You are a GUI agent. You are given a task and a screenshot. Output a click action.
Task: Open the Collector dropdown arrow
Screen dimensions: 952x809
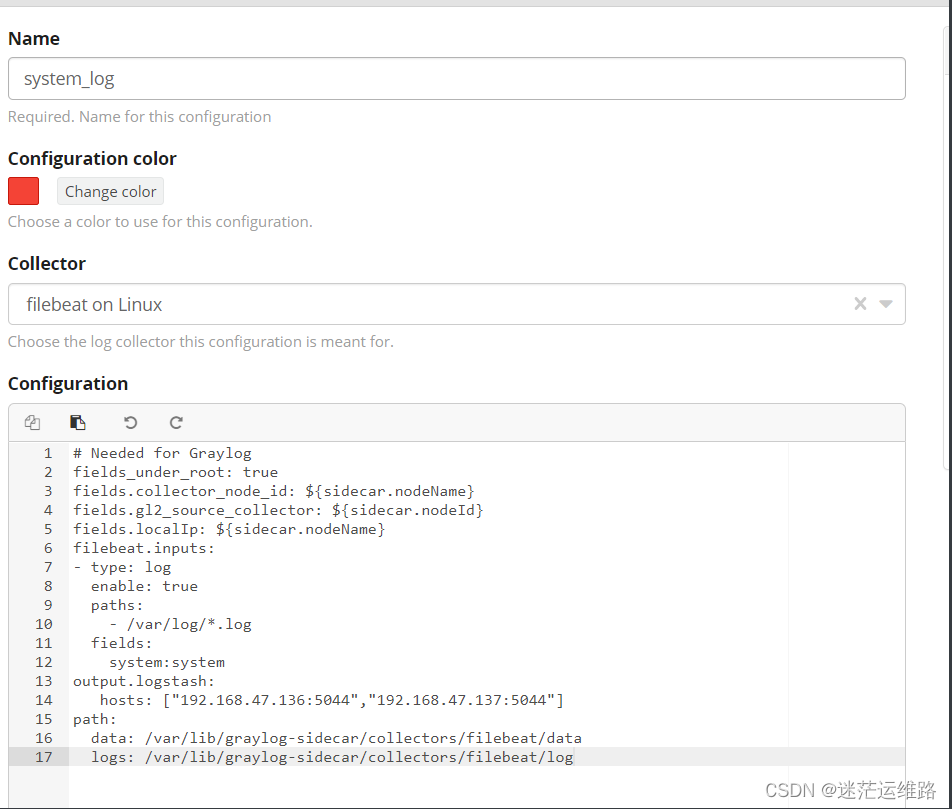[886, 304]
